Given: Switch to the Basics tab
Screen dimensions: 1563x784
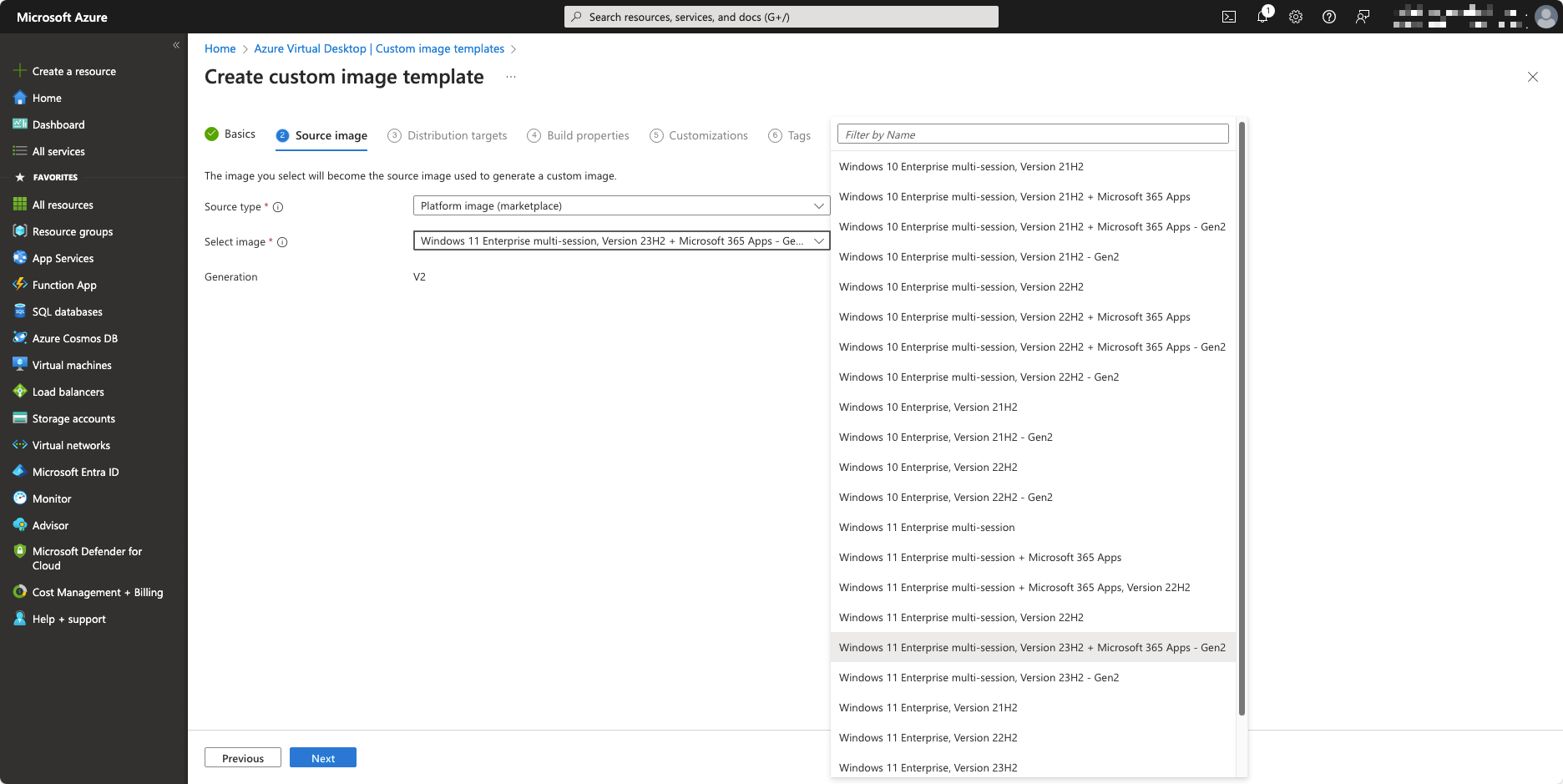Looking at the screenshot, I should point(230,134).
